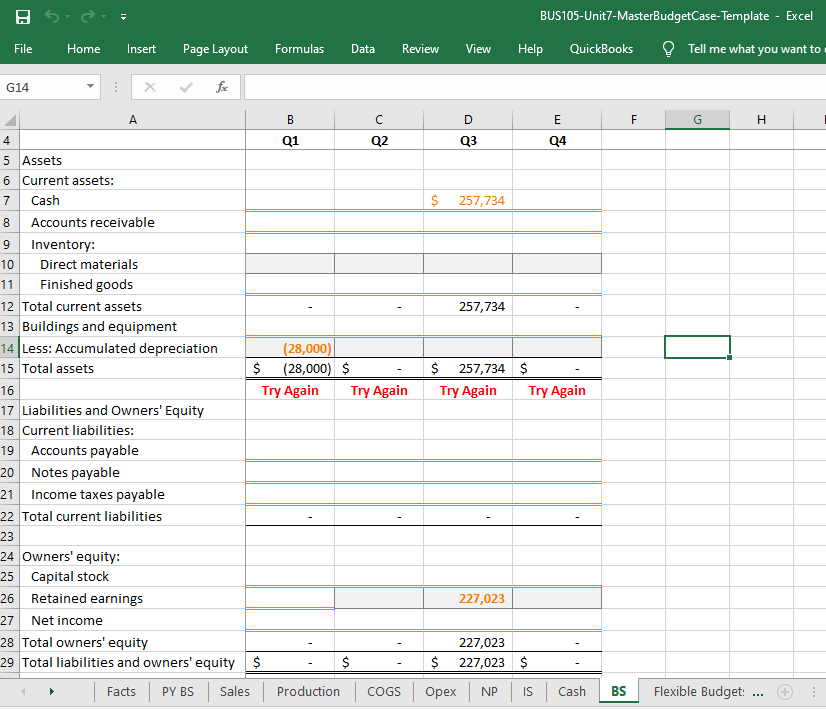The width and height of the screenshot is (826, 709).
Task: Click the sheet tab scroll right arrow
Action: click(52, 692)
